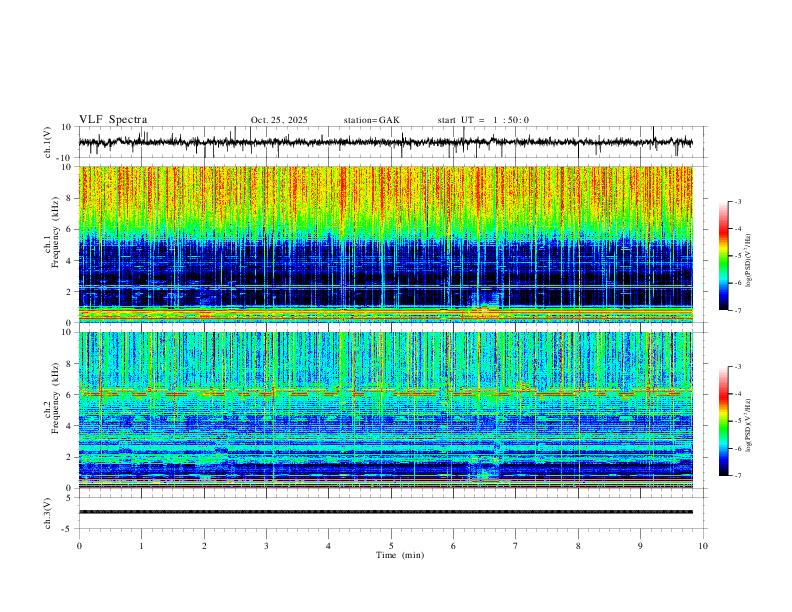Click the ch.3(V) black signal trace
Viewport: 792px width, 612px height.
click(385, 512)
